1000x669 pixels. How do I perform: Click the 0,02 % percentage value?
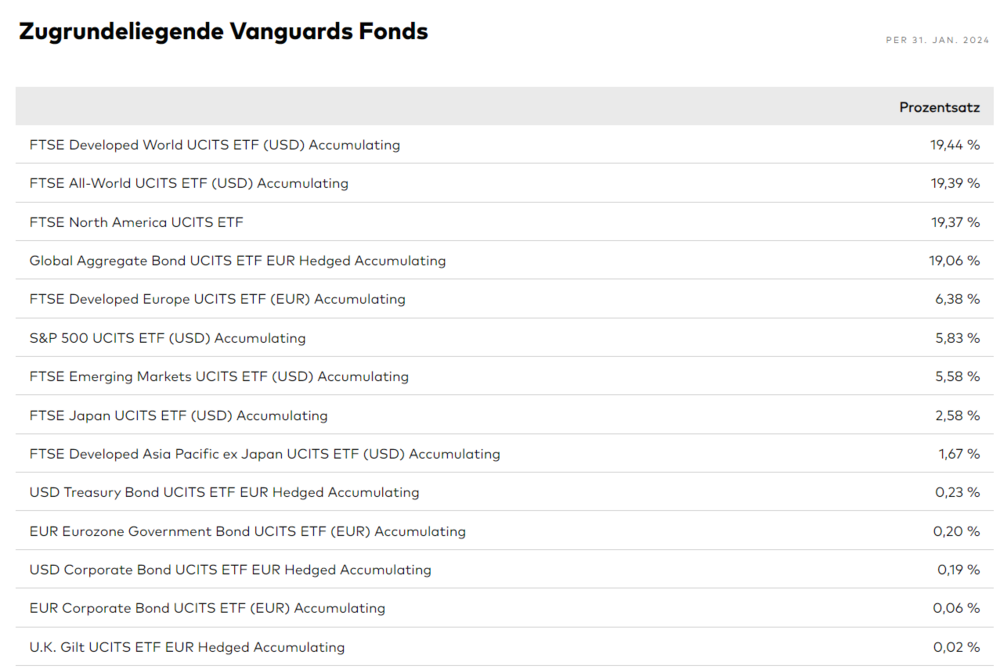tap(956, 647)
